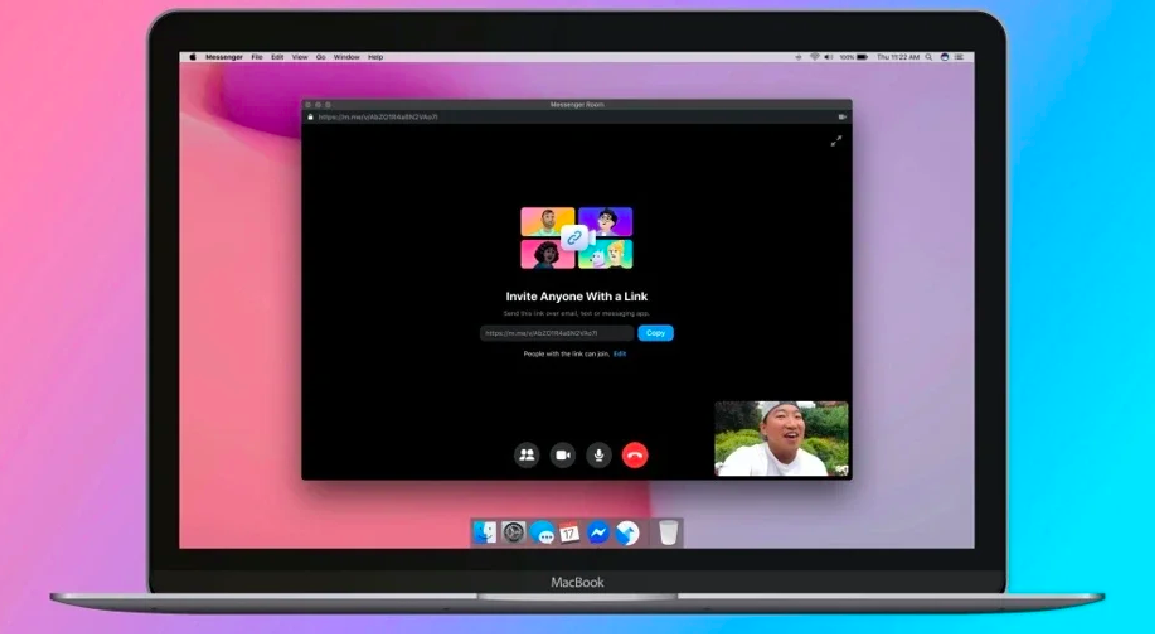
Task: Expand the room window to full screen
Action: [836, 141]
